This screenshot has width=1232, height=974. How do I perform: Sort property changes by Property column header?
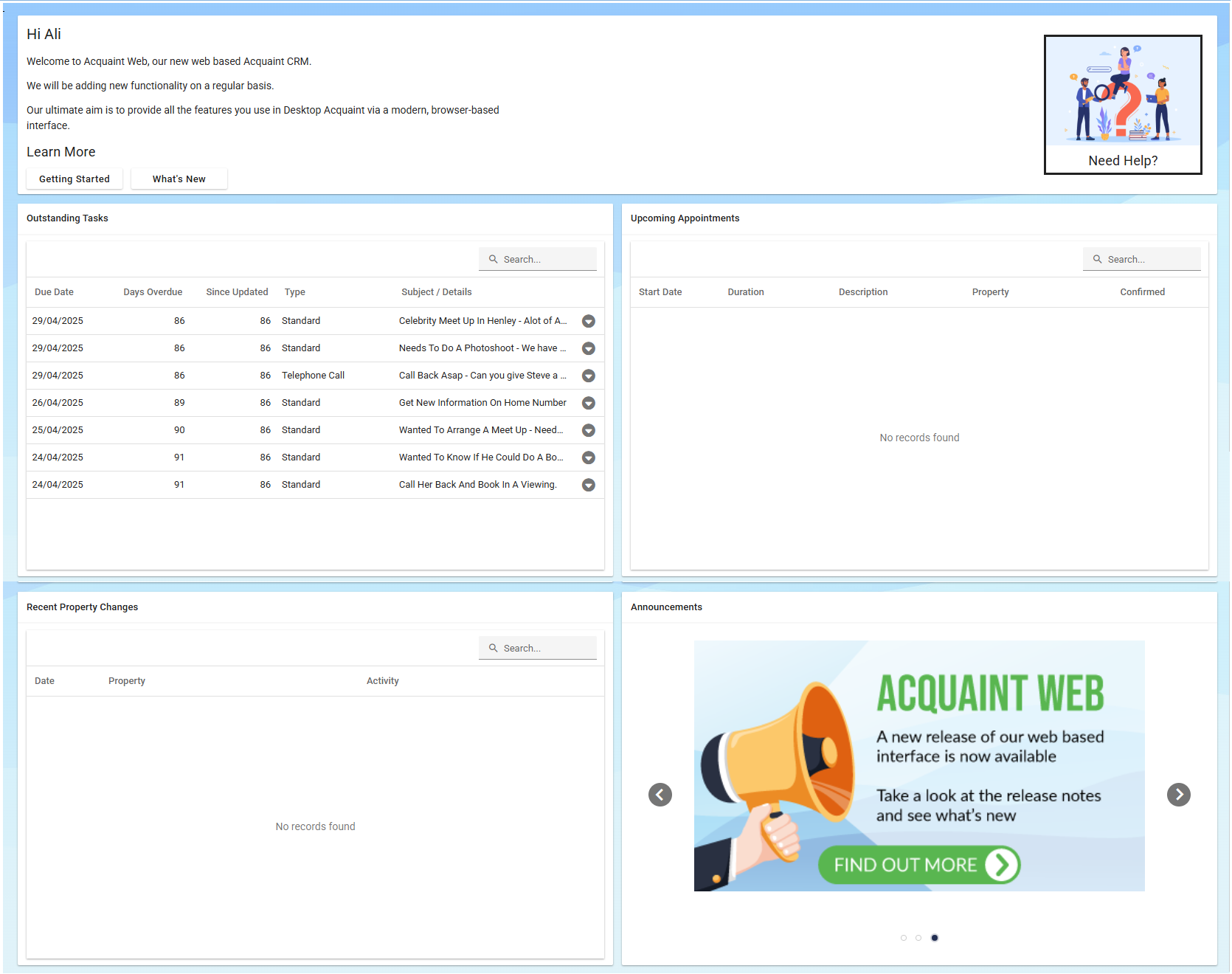tap(127, 681)
